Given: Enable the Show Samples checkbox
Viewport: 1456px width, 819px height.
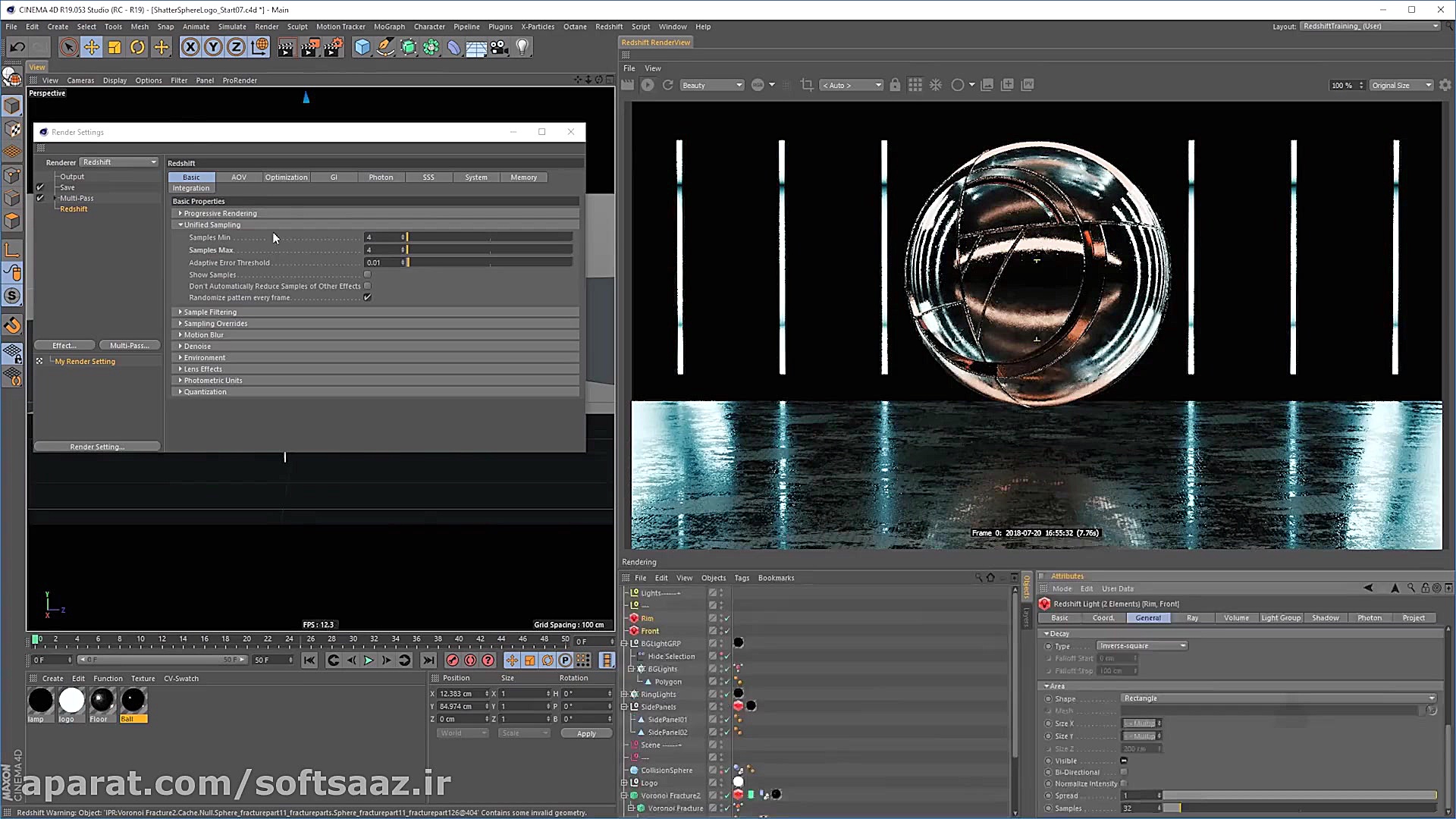Looking at the screenshot, I should pos(368,275).
